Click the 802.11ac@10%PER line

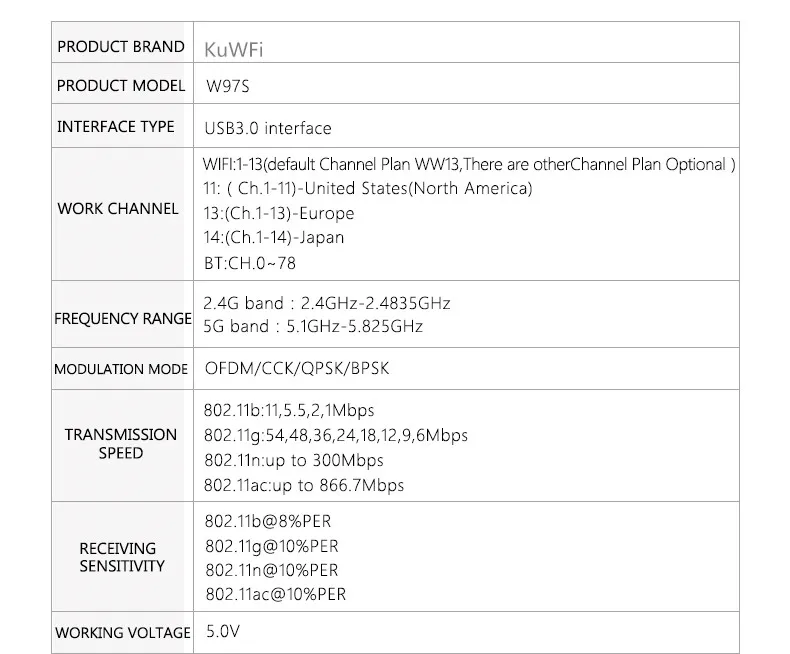click(276, 595)
